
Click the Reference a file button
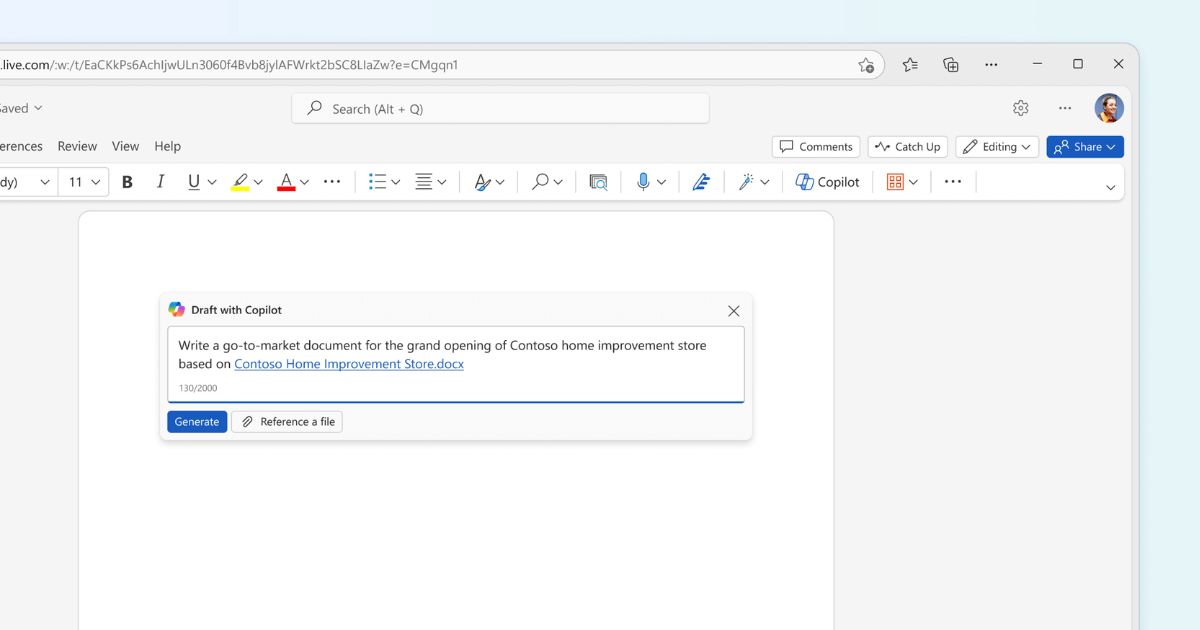pos(287,422)
